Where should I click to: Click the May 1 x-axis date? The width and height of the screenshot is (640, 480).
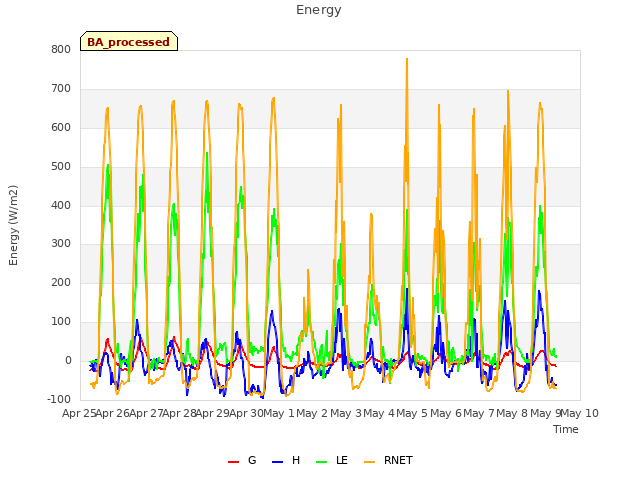point(279,413)
